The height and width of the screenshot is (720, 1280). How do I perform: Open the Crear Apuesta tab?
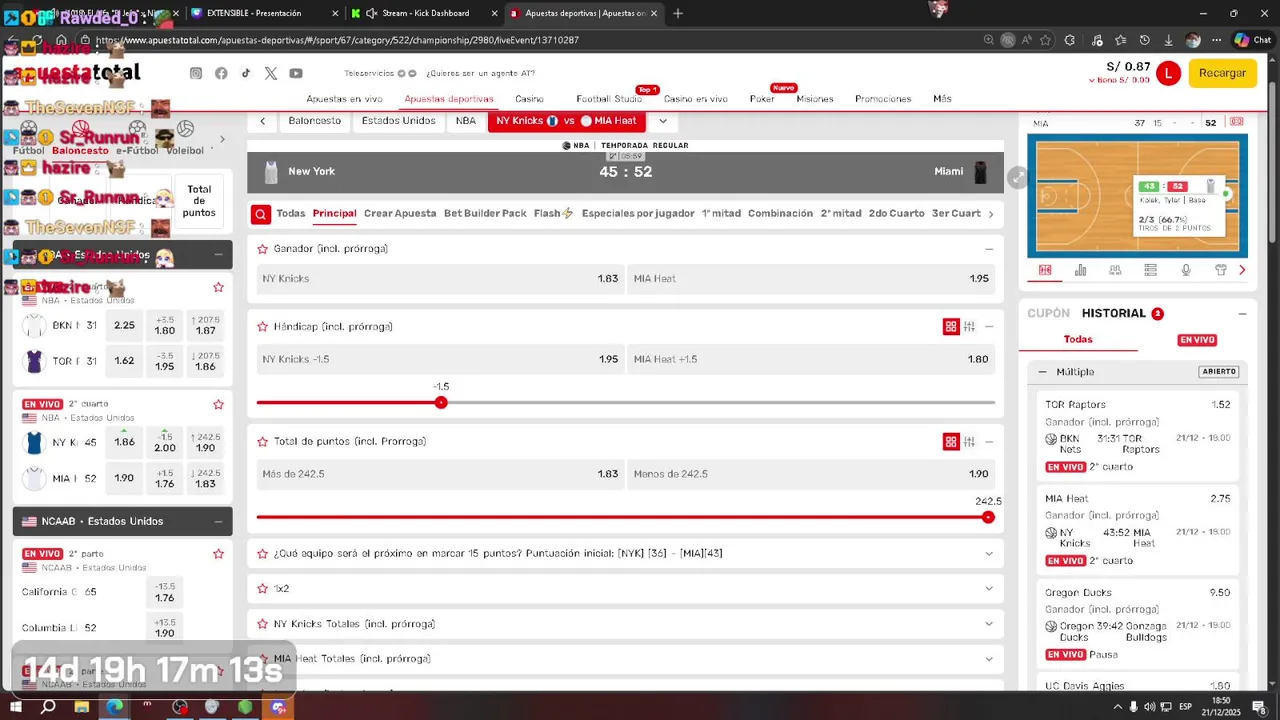coord(400,213)
